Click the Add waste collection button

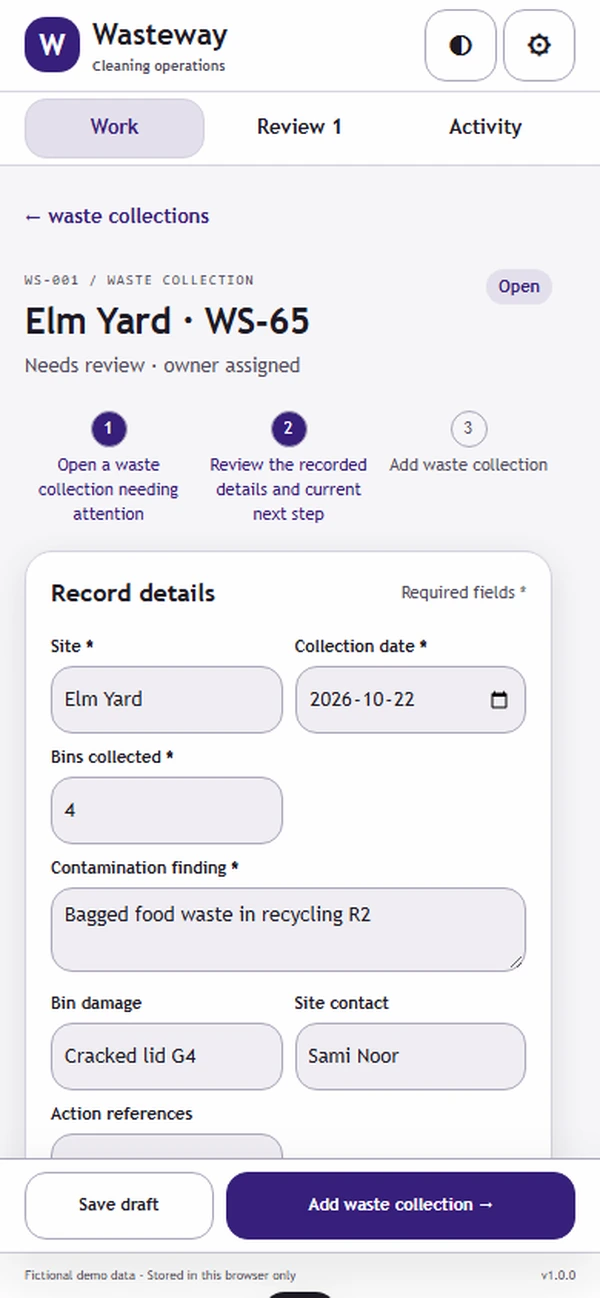(x=401, y=1205)
